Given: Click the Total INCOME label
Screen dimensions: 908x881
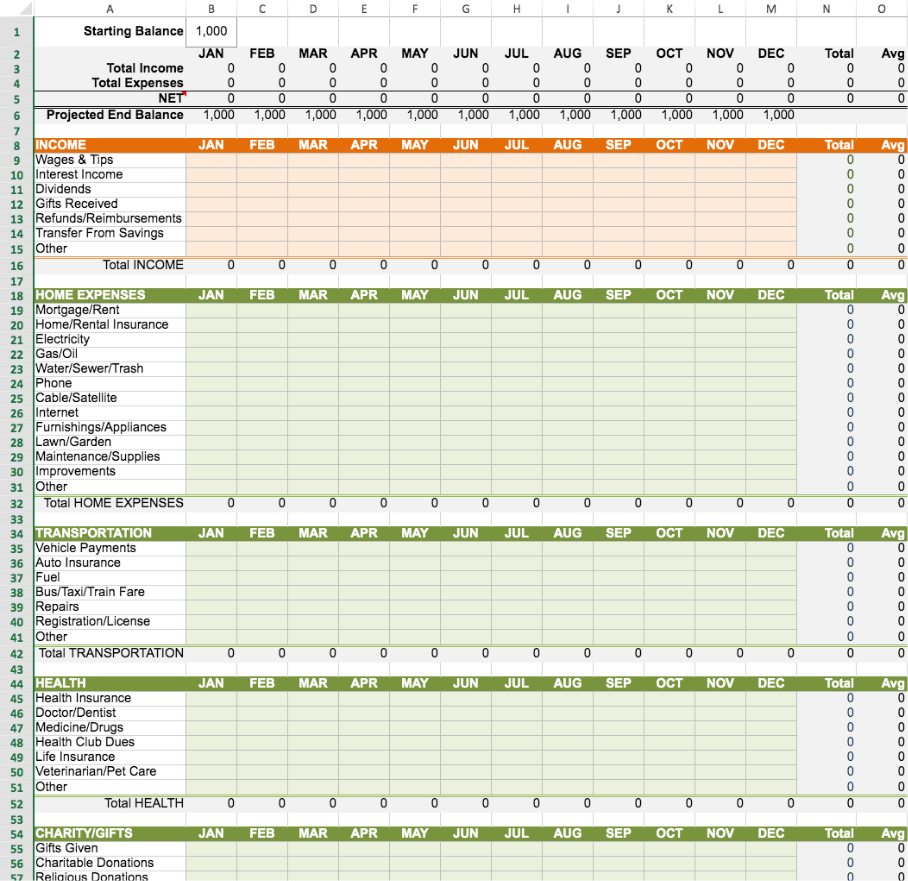Looking at the screenshot, I should [x=143, y=265].
